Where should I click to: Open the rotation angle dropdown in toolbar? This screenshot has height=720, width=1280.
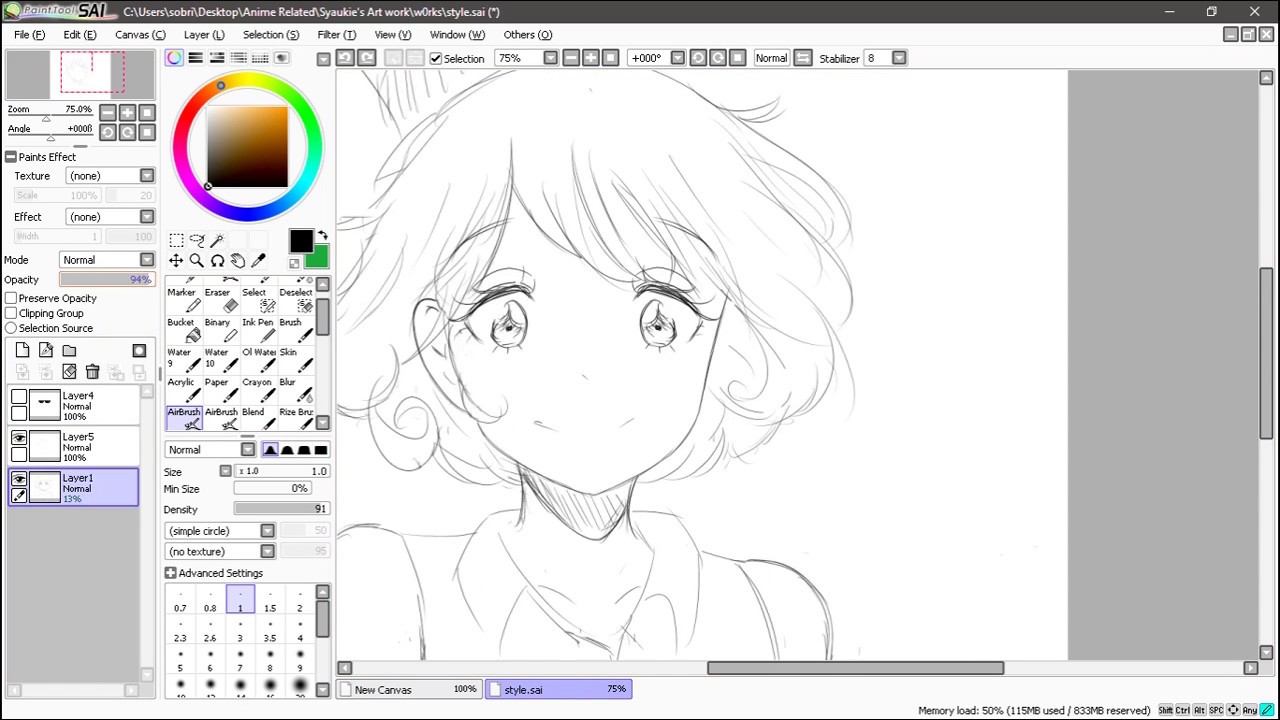point(677,58)
